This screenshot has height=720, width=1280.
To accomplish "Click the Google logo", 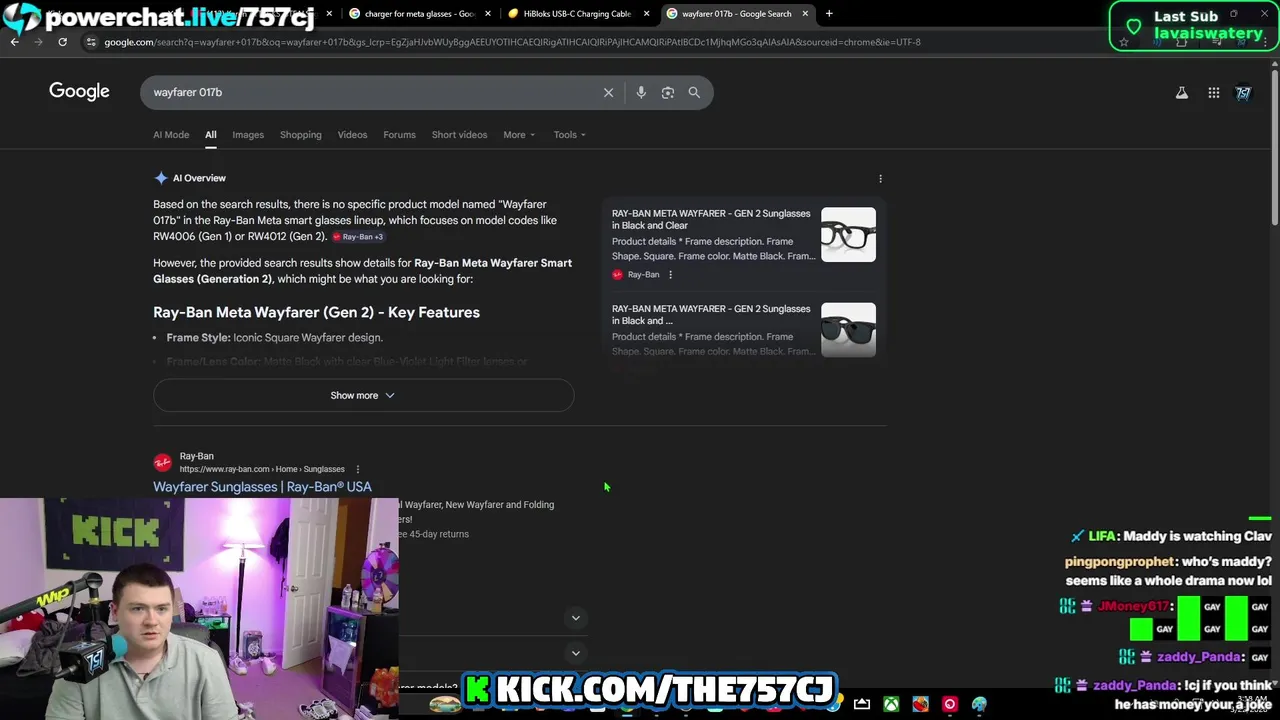I will 79,91.
